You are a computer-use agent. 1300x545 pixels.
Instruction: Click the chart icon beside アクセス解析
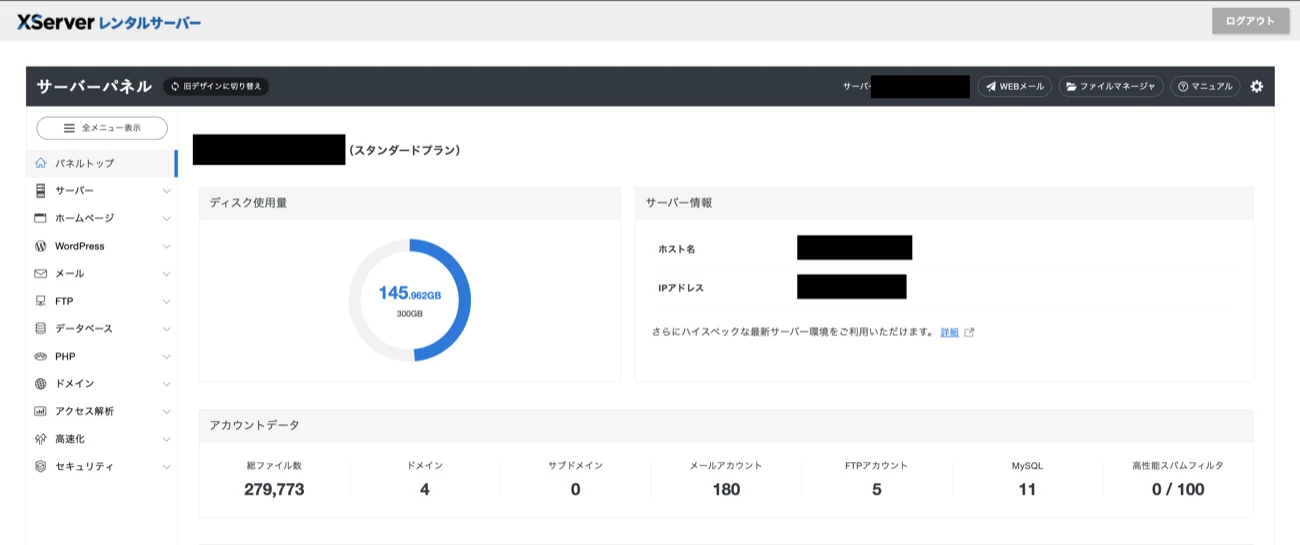(41, 411)
